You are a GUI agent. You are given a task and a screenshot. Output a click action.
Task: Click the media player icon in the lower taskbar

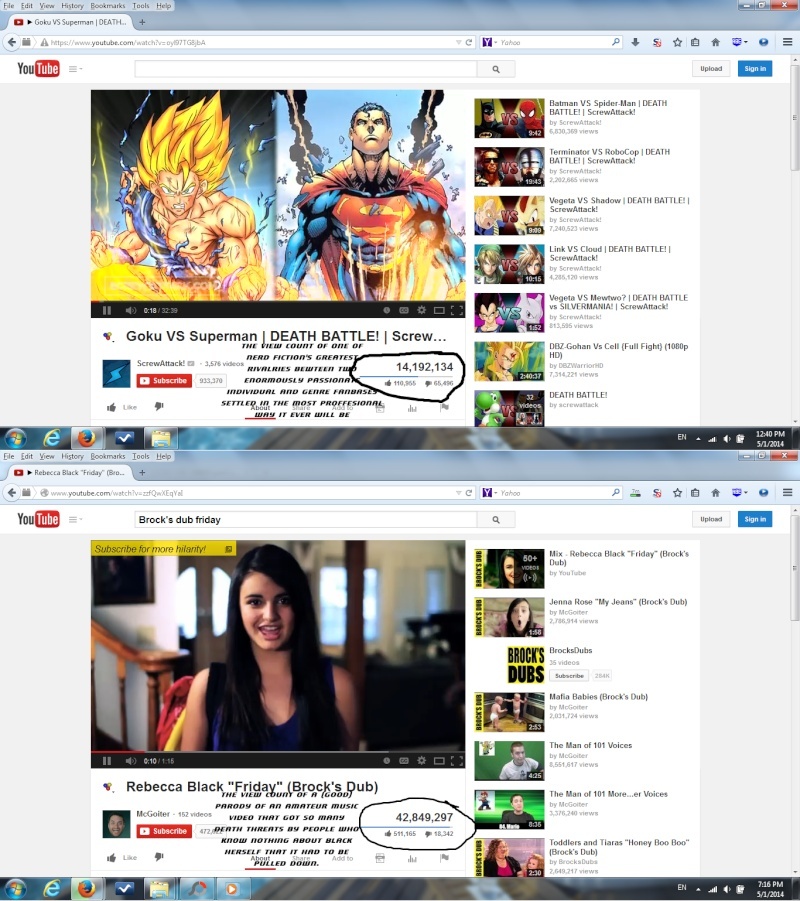pos(231,889)
